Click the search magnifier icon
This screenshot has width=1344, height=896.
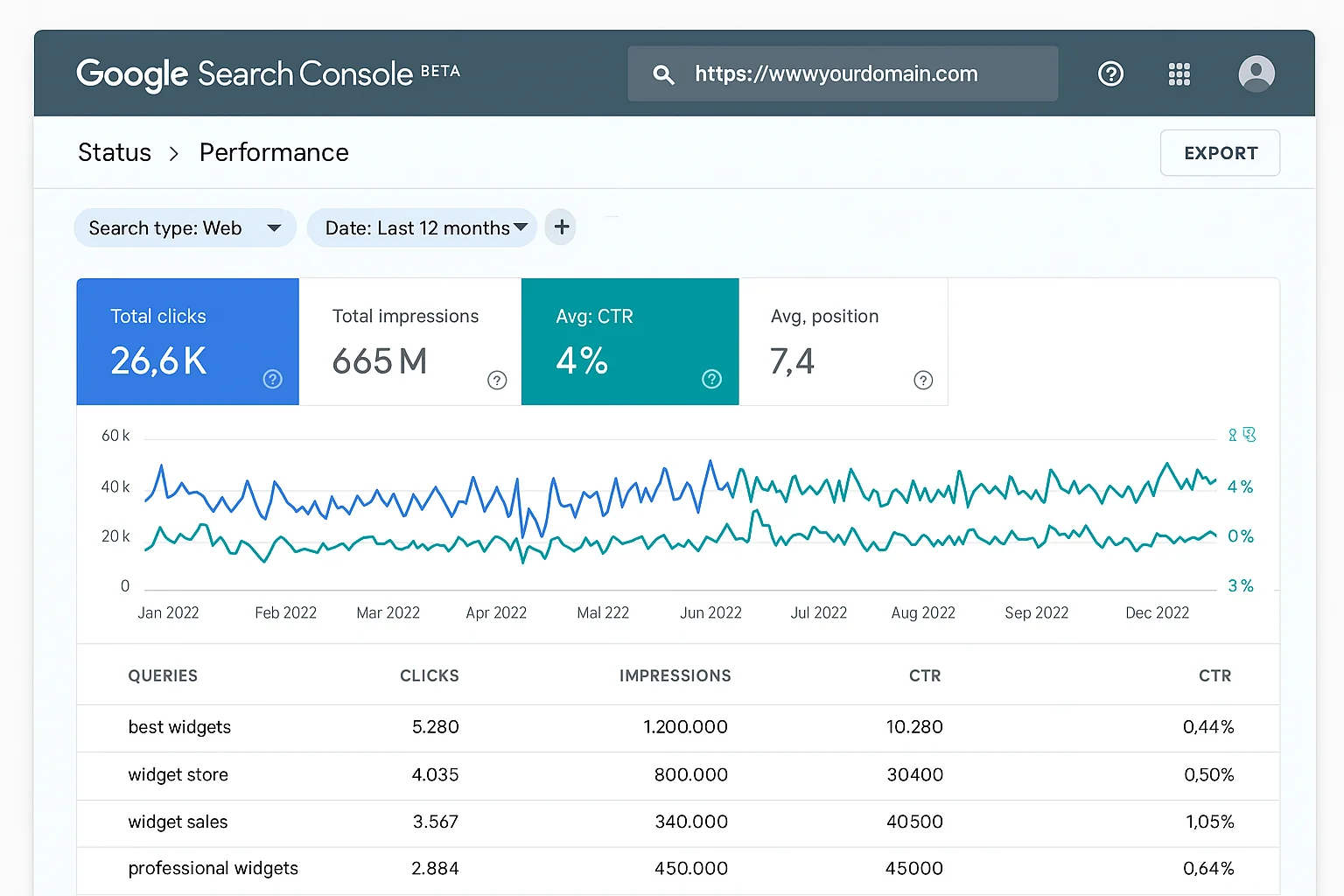662,74
